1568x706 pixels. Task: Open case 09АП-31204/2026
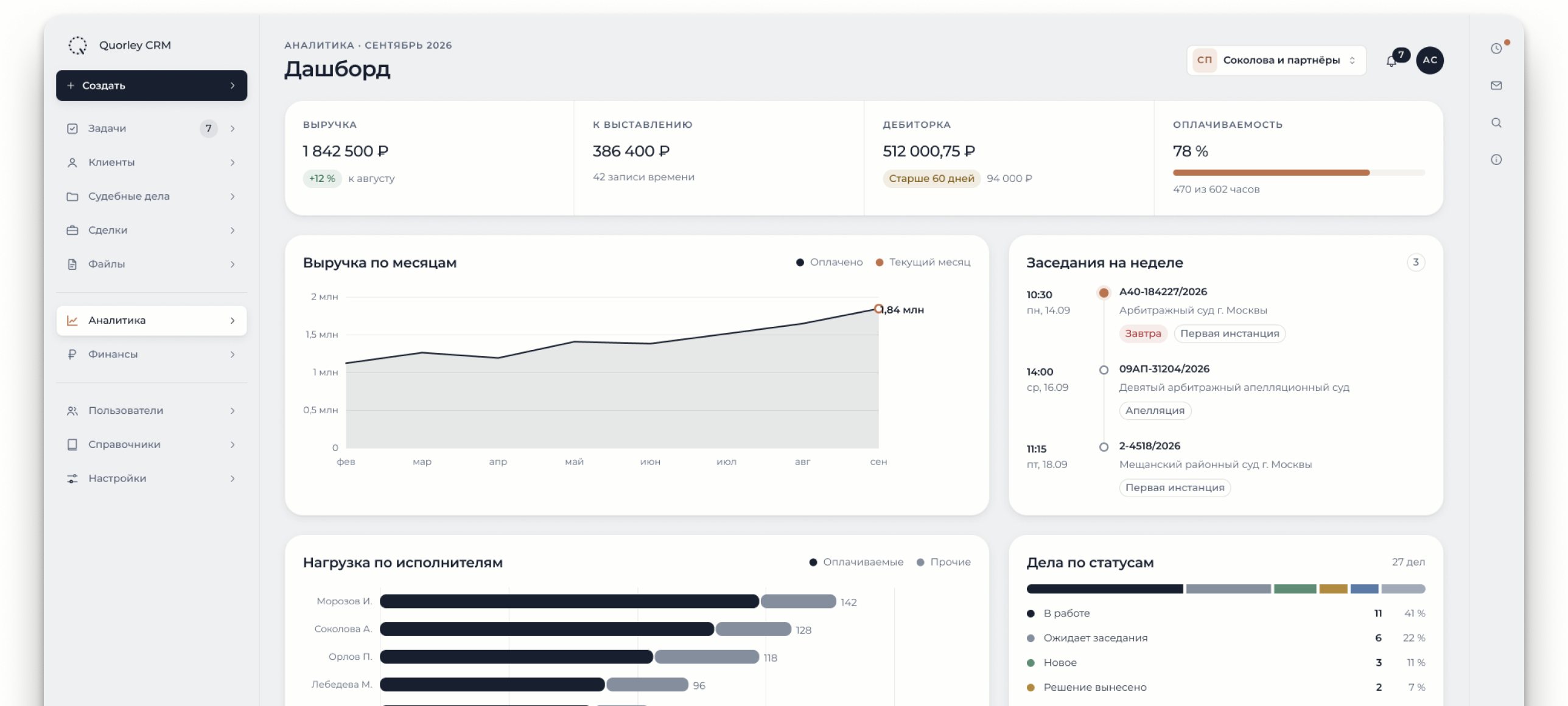click(1164, 369)
